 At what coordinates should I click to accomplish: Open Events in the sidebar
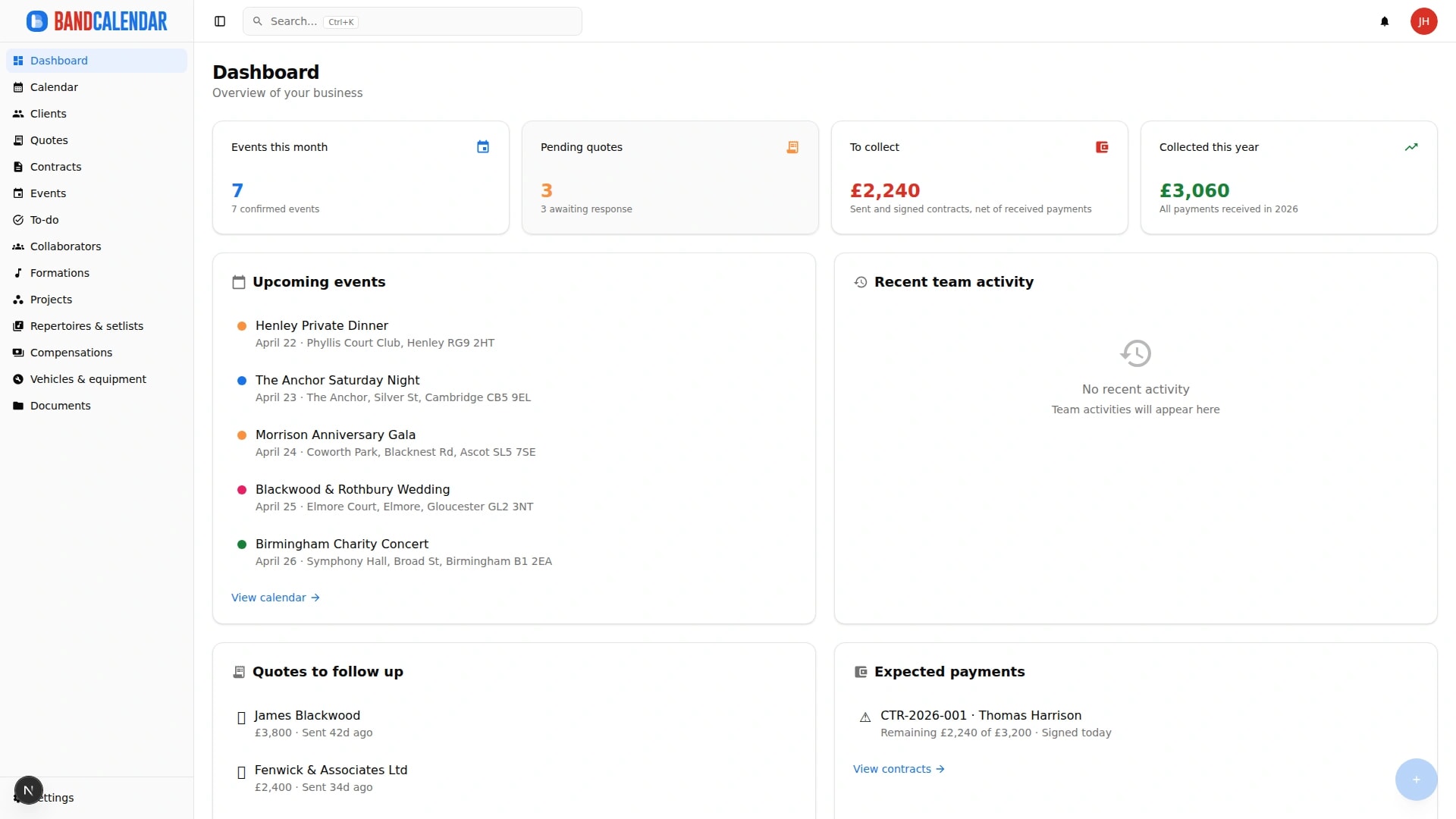(96, 193)
